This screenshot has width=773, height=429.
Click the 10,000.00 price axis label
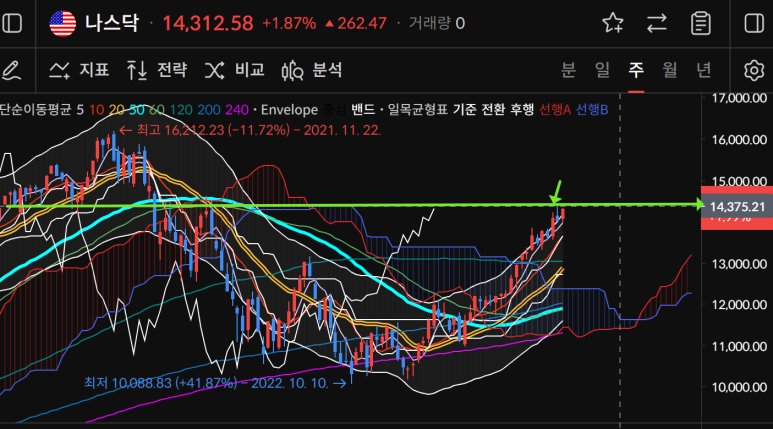(739, 387)
